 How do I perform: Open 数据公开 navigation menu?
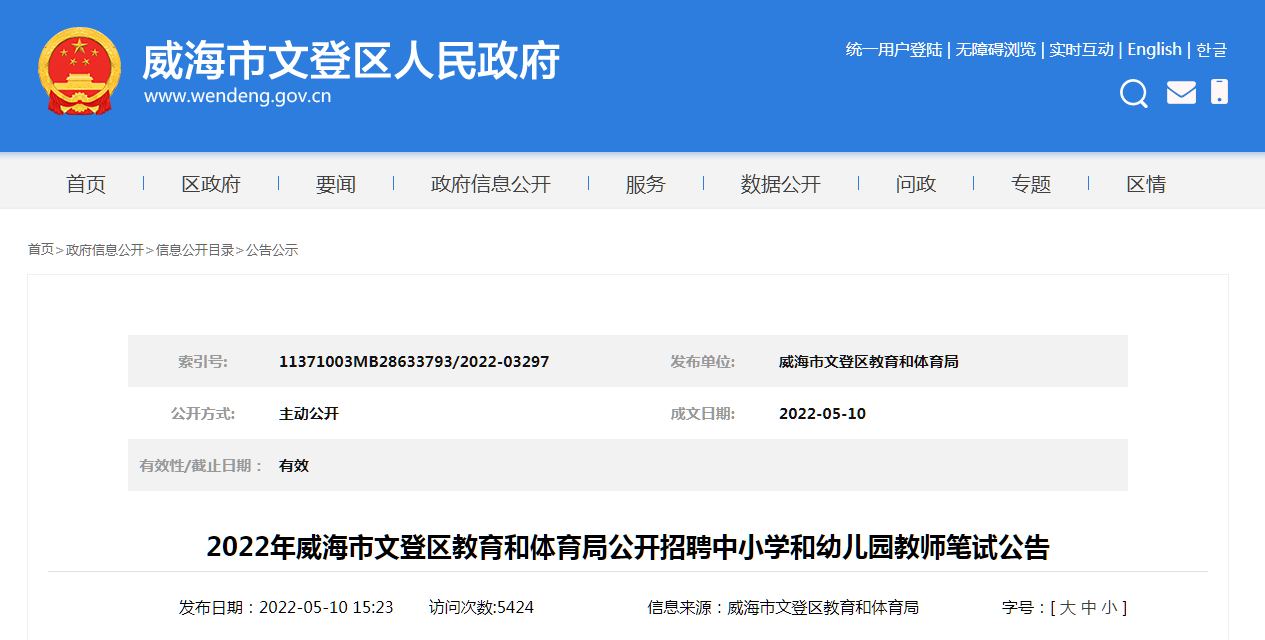tap(781, 184)
